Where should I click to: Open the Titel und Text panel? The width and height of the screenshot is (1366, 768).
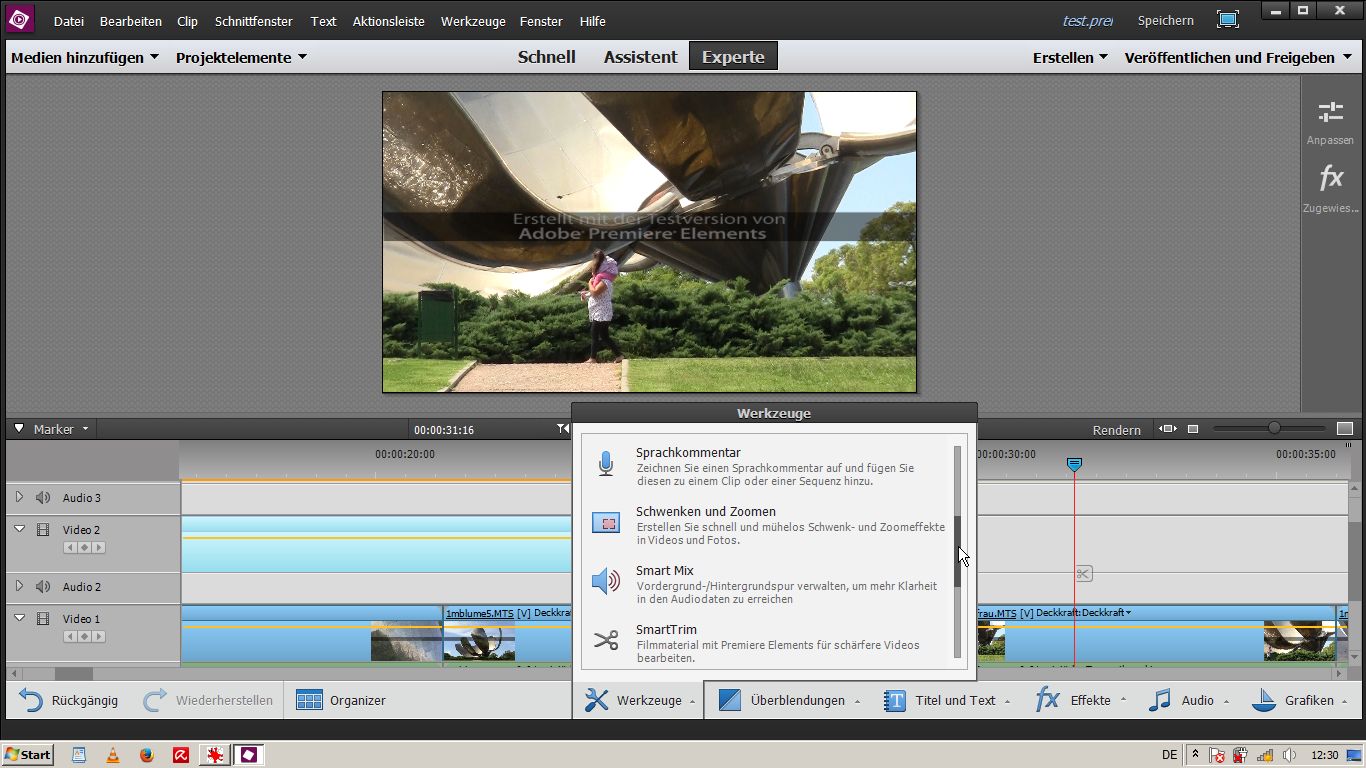946,700
